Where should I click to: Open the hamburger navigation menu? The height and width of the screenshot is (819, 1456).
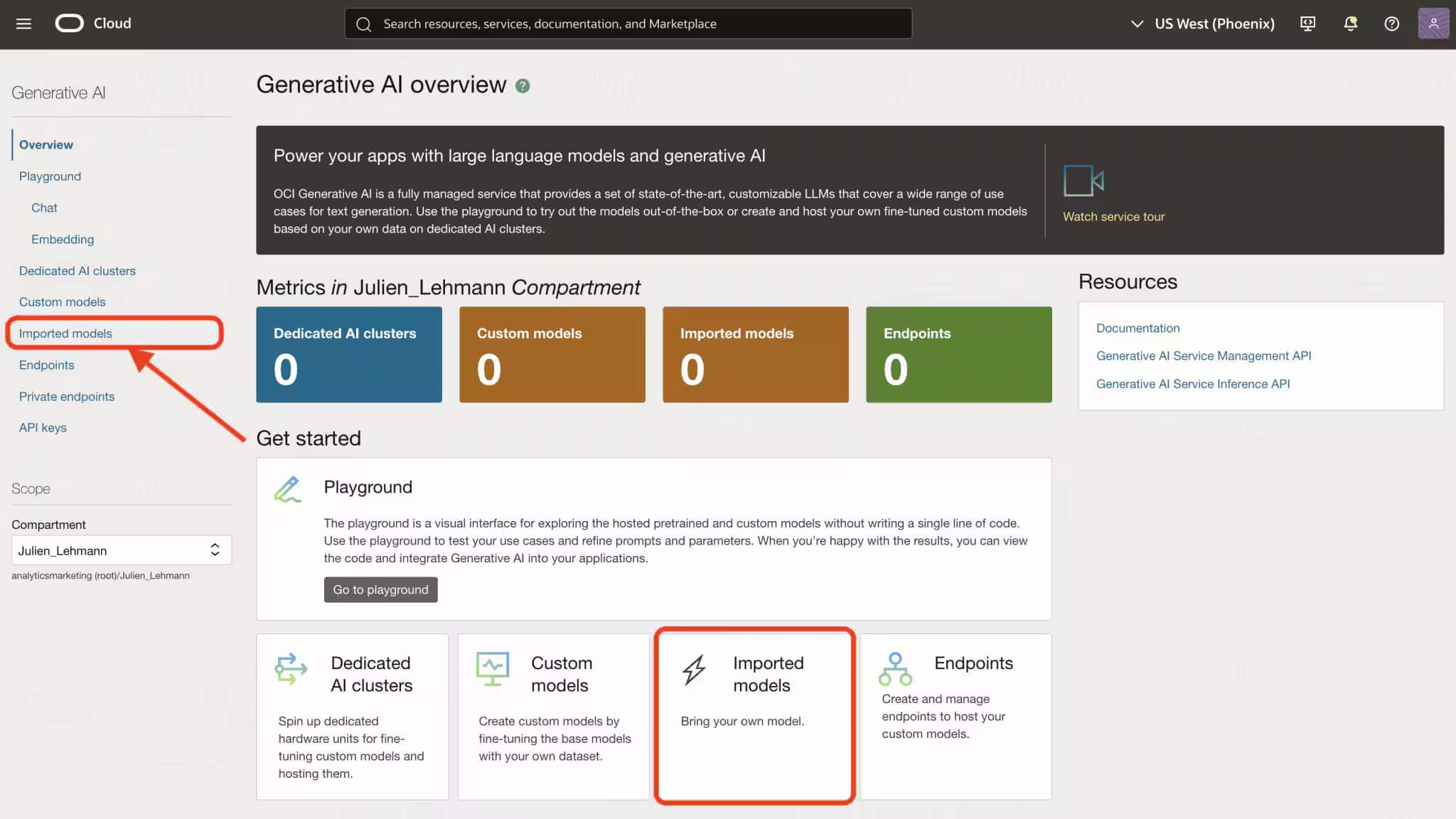click(x=23, y=23)
